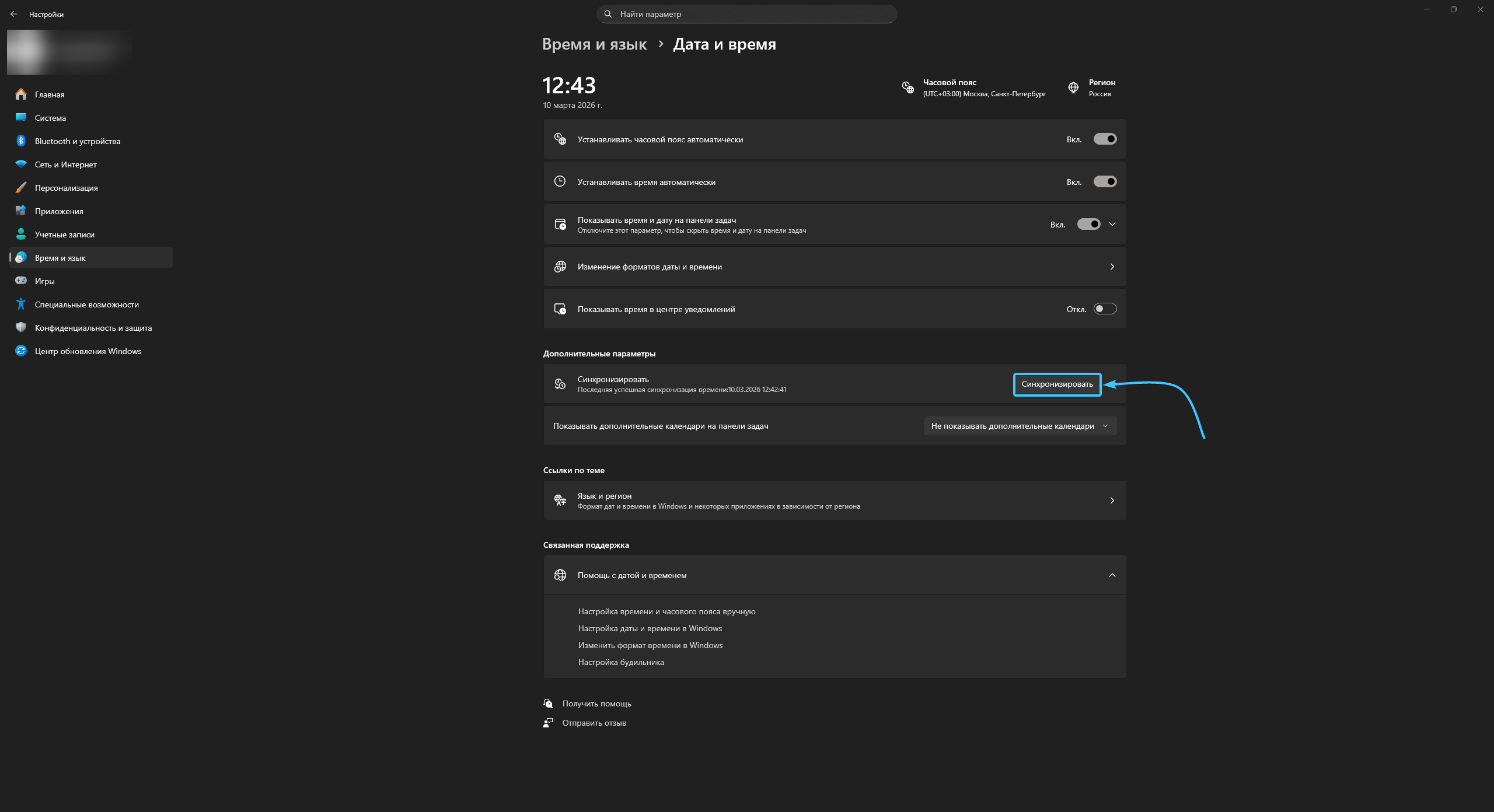Click the Bluetooth sidebar icon
Image resolution: width=1494 pixels, height=812 pixels.
pyautogui.click(x=21, y=141)
